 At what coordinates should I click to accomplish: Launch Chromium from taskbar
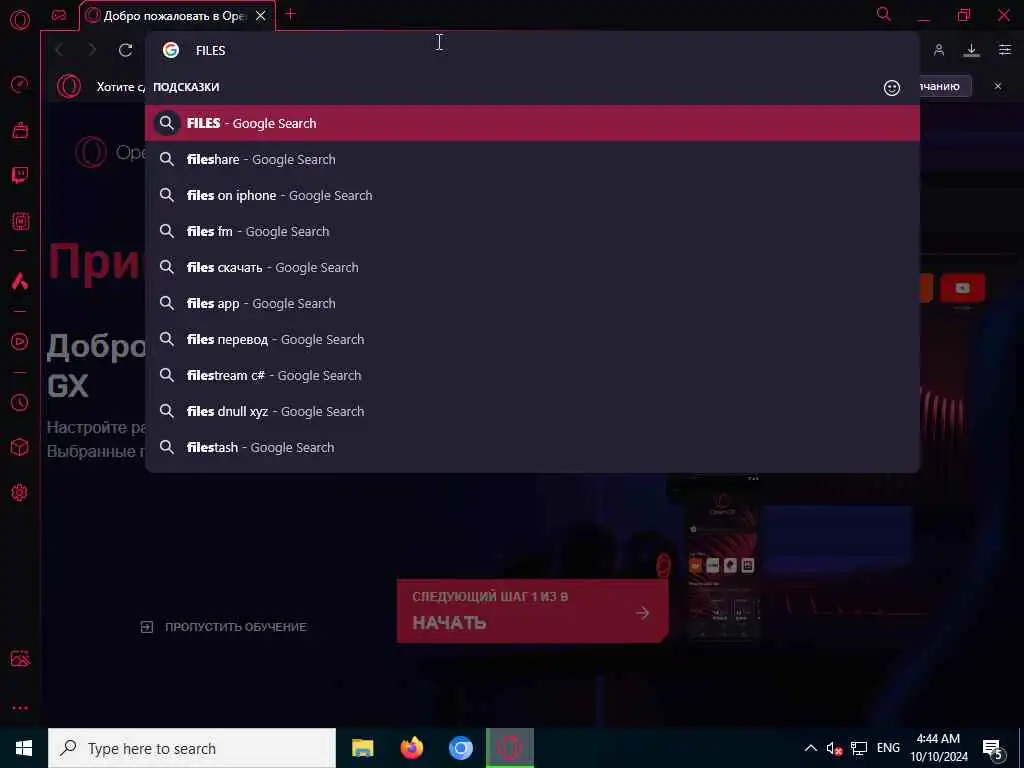[460, 748]
